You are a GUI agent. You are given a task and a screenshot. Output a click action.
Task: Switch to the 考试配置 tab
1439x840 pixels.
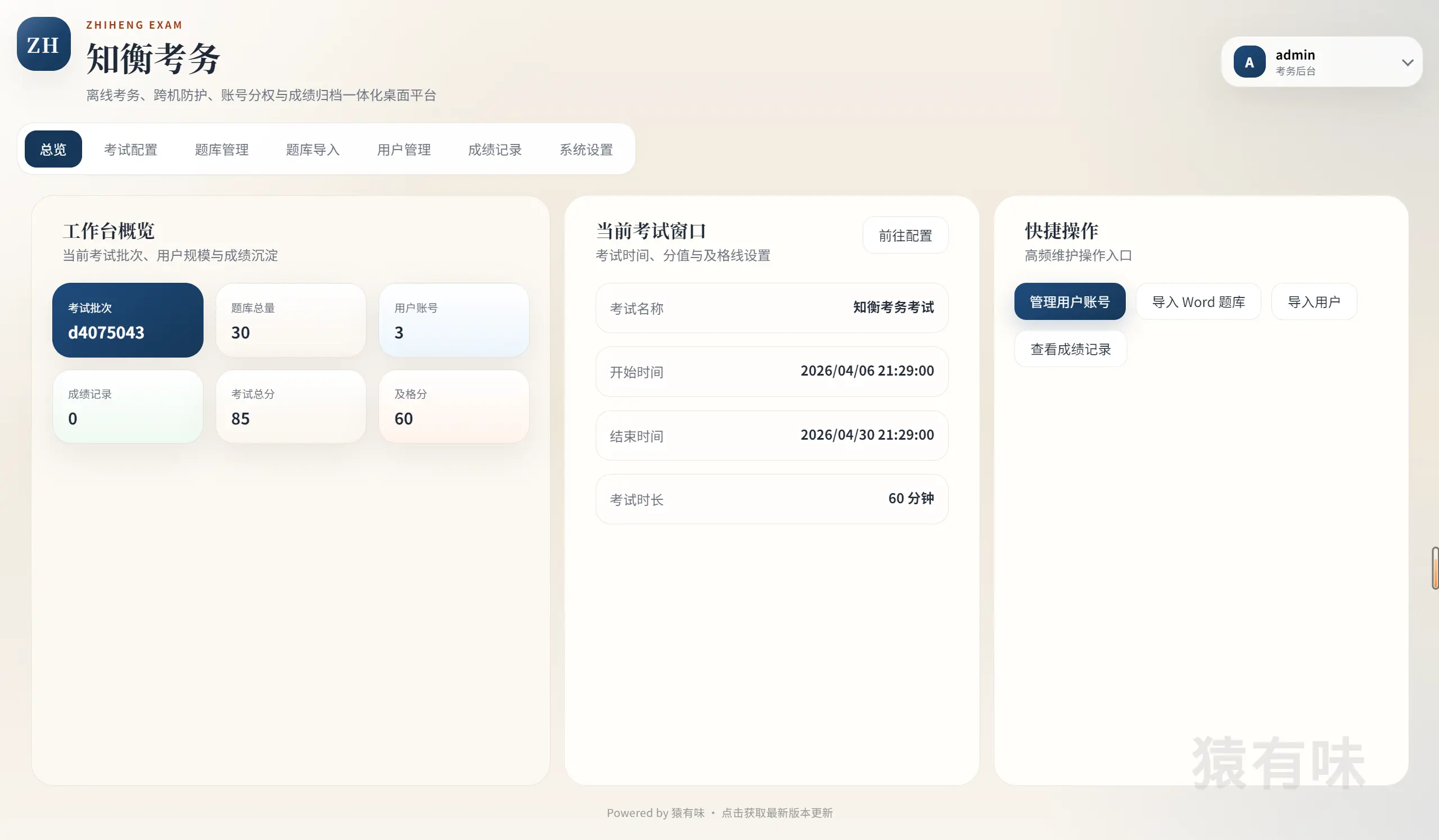[x=131, y=149]
